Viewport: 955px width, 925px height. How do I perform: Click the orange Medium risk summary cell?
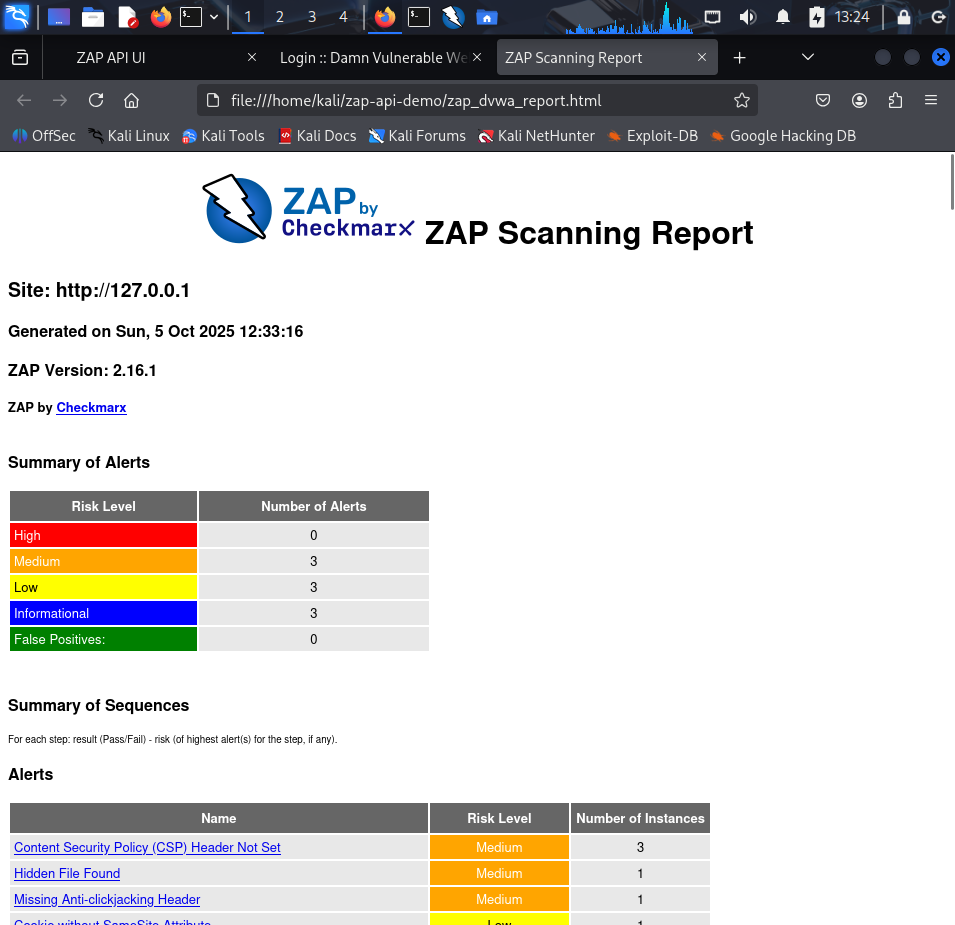point(104,561)
